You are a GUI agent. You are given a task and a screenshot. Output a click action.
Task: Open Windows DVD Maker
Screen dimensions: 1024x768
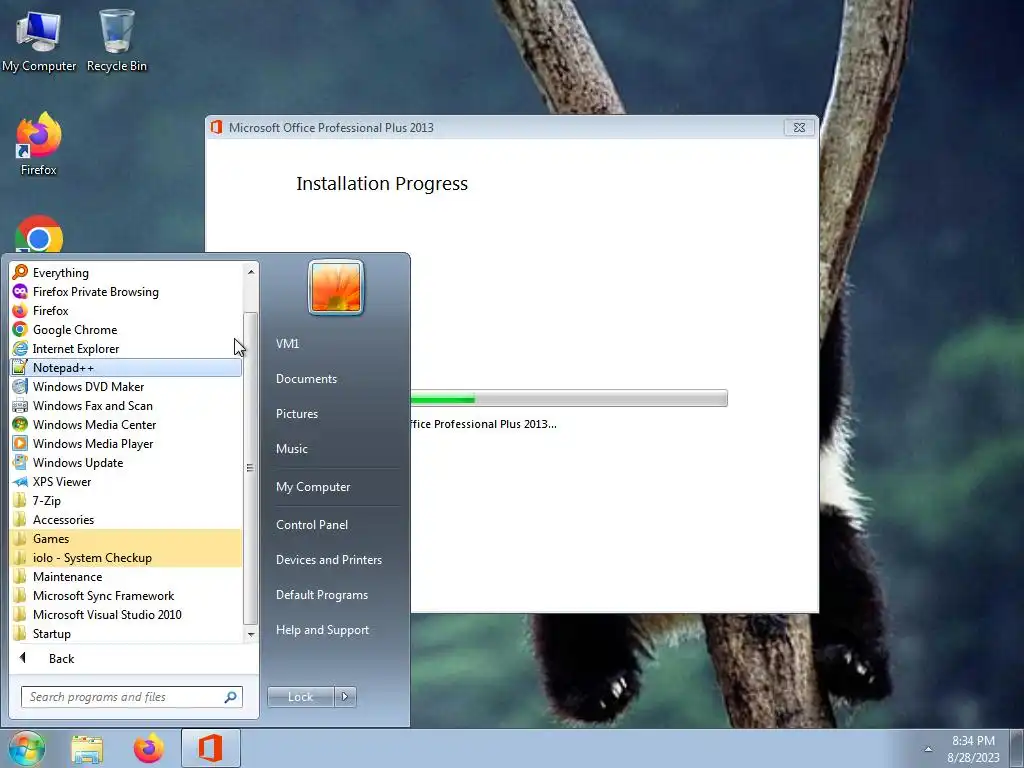point(126,387)
